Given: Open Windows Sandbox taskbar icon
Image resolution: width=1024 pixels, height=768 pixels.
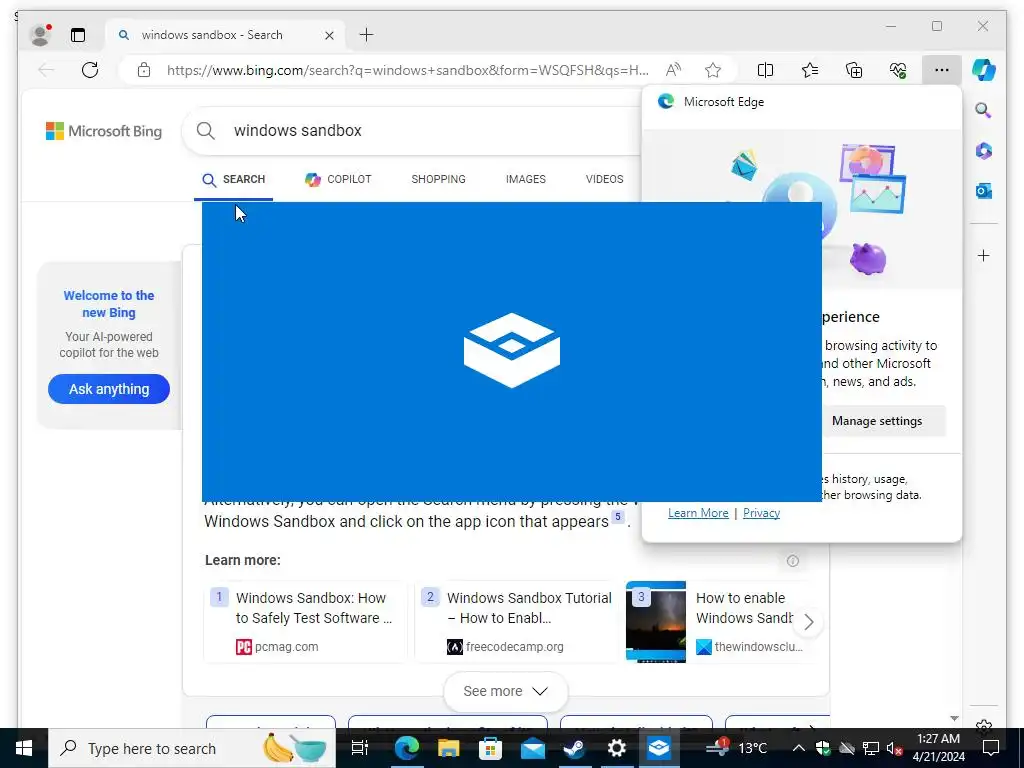Looking at the screenshot, I should pos(658,748).
